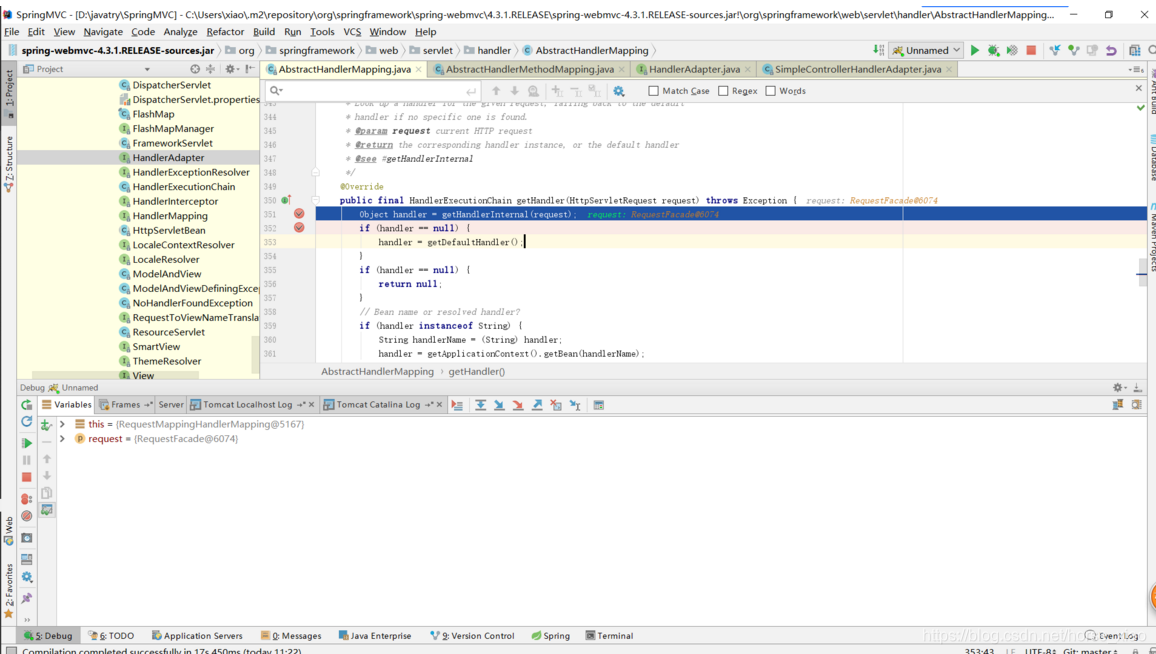Click the Build project down-arrow icon
Viewport: 1156px width, 654px height.
coord(878,50)
